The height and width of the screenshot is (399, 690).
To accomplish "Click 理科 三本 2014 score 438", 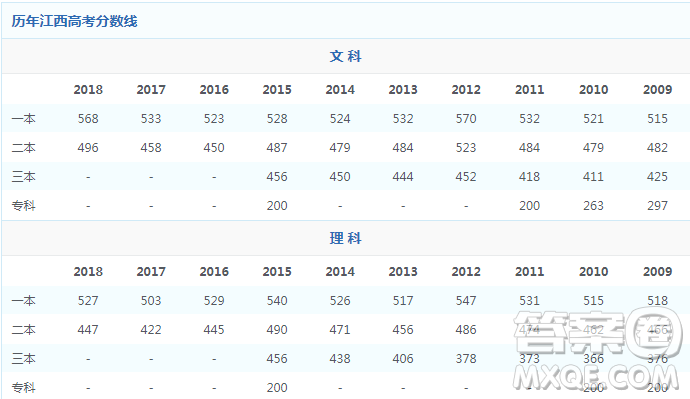I will tap(340, 359).
